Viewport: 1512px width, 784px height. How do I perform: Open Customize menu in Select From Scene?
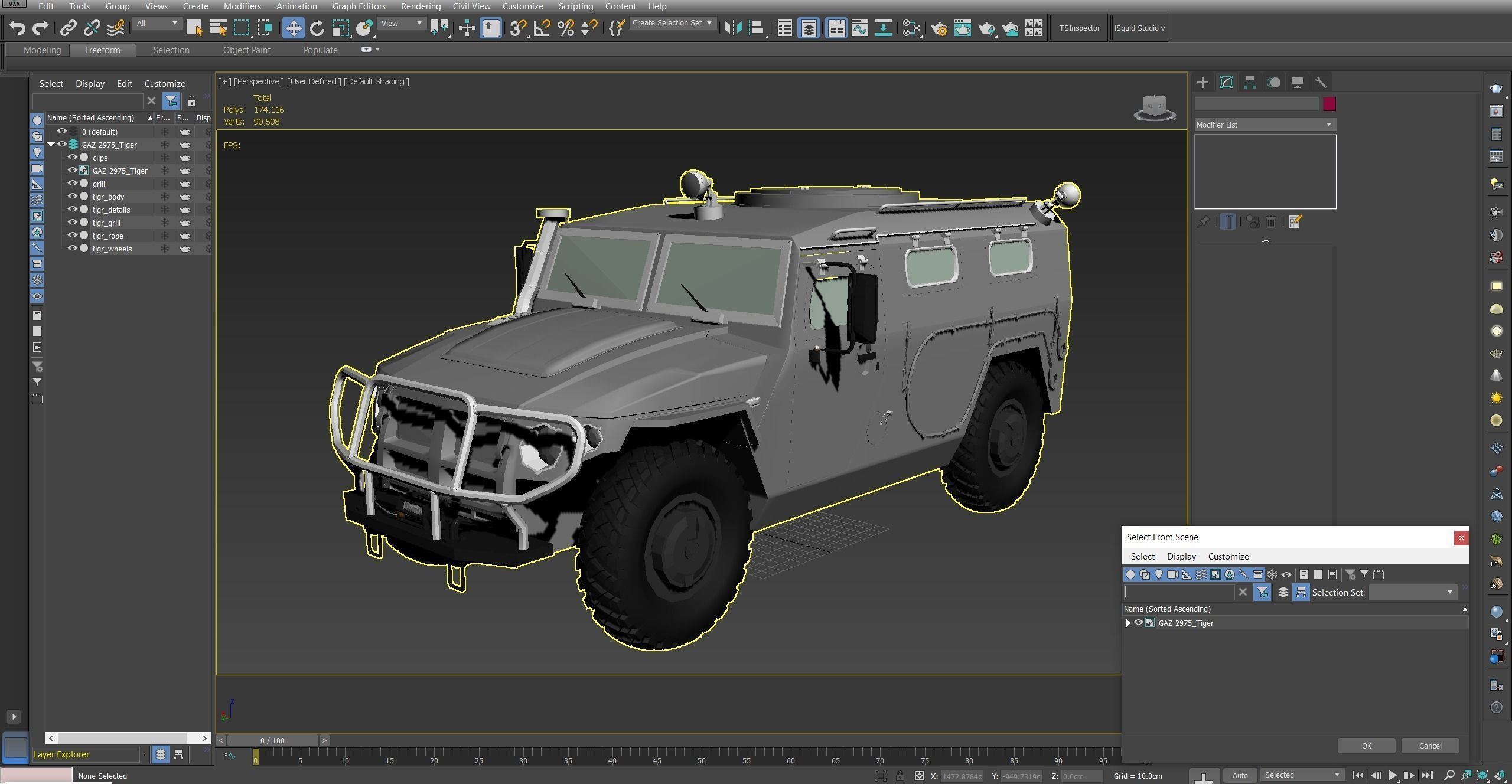[1228, 556]
